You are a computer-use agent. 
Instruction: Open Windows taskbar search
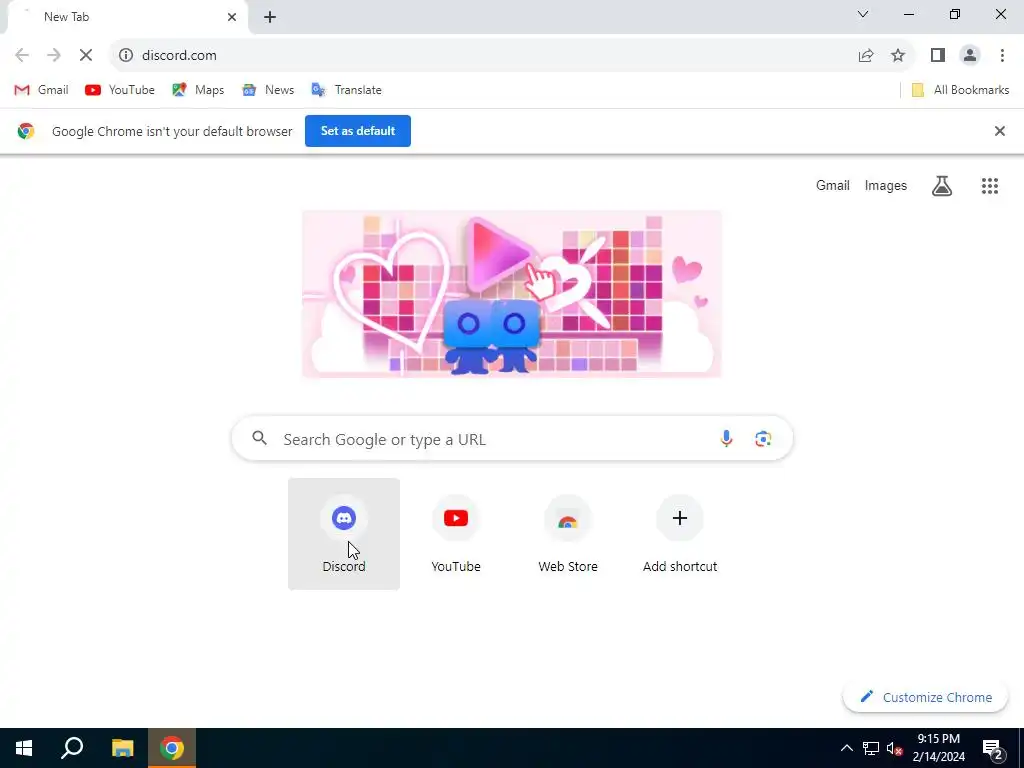[72, 748]
